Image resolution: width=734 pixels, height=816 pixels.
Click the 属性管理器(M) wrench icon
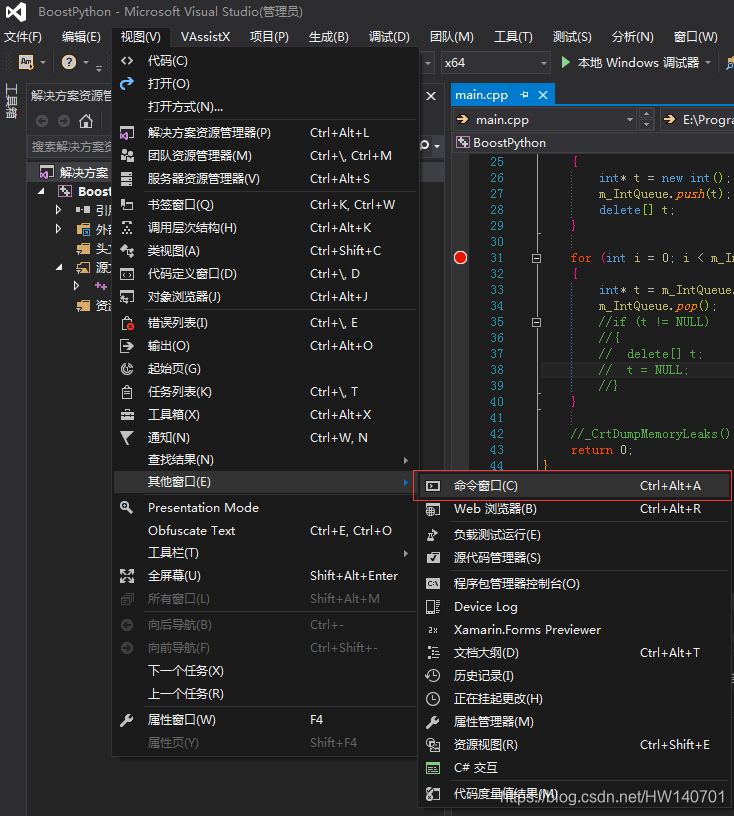[x=433, y=722]
